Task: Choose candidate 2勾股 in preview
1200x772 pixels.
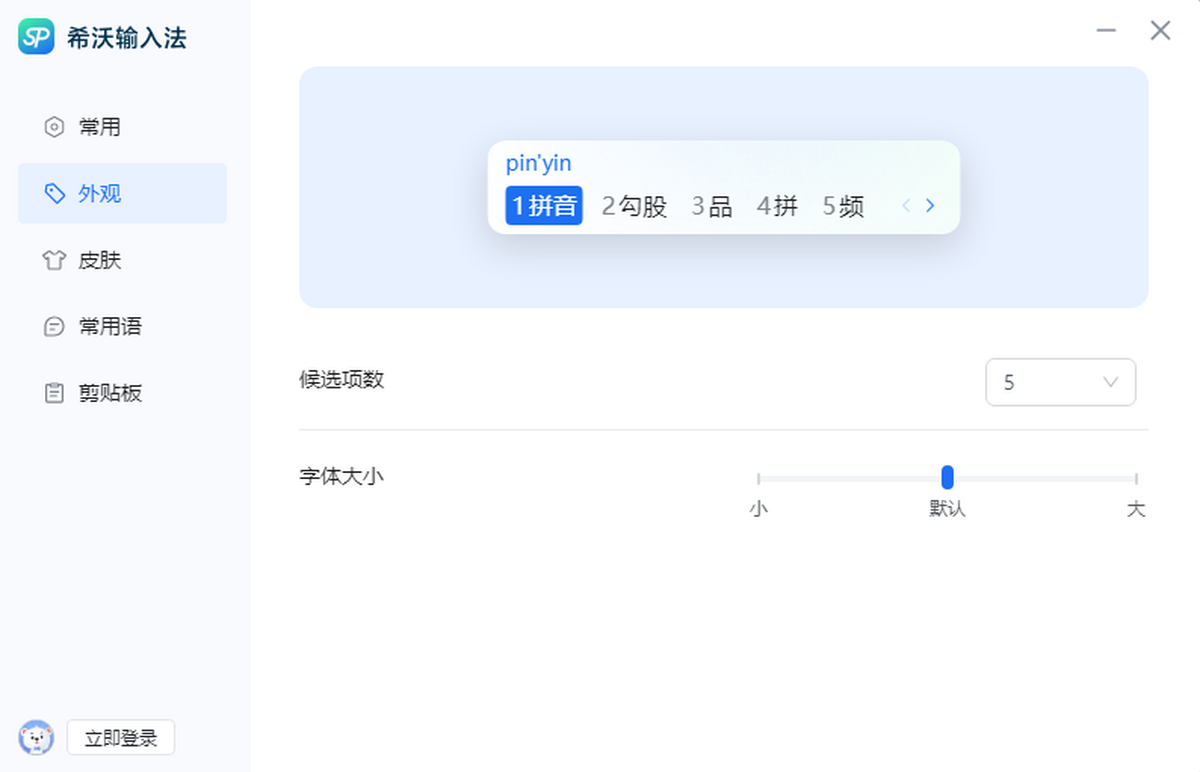Action: click(x=634, y=206)
